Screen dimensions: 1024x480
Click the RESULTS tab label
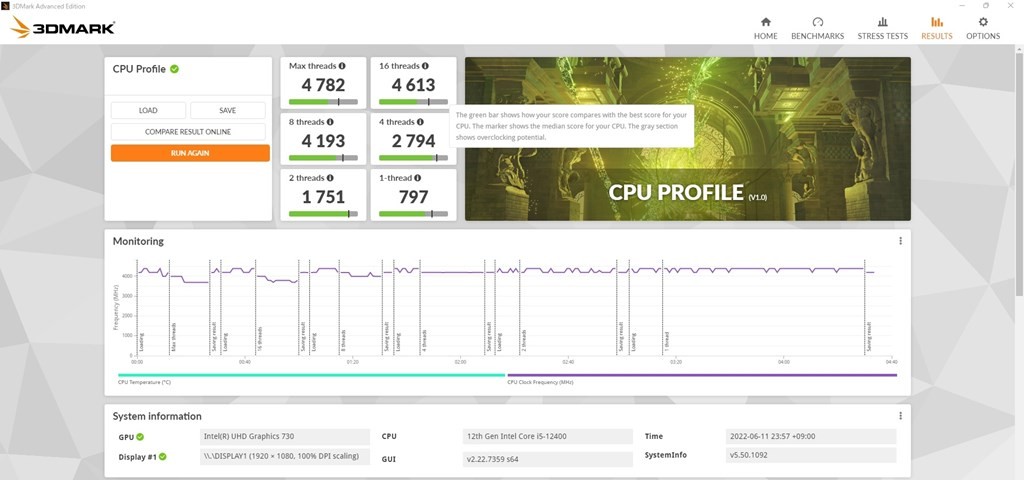pos(936,36)
